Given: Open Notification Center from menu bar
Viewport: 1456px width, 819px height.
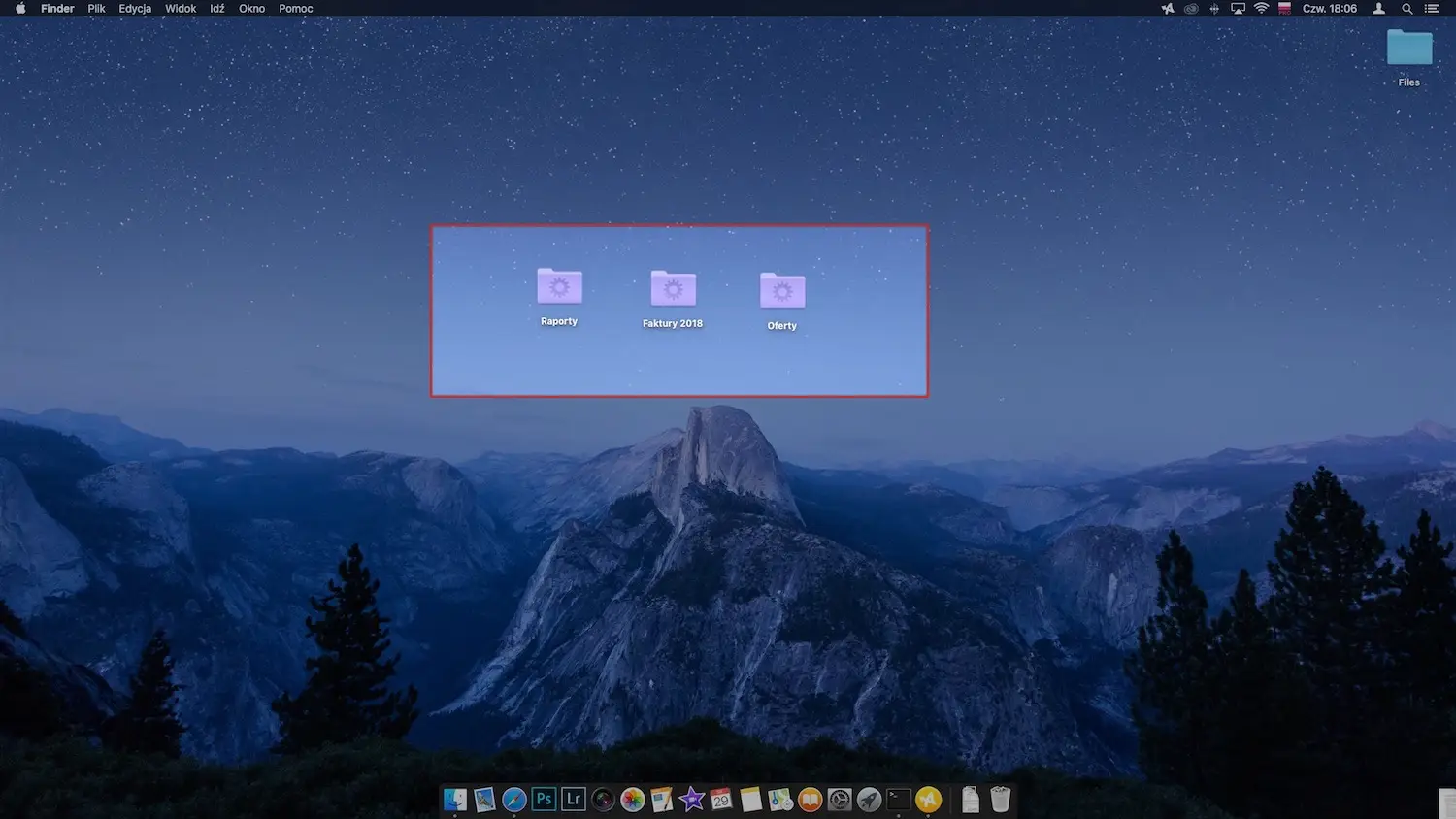Looking at the screenshot, I should point(1434,9).
